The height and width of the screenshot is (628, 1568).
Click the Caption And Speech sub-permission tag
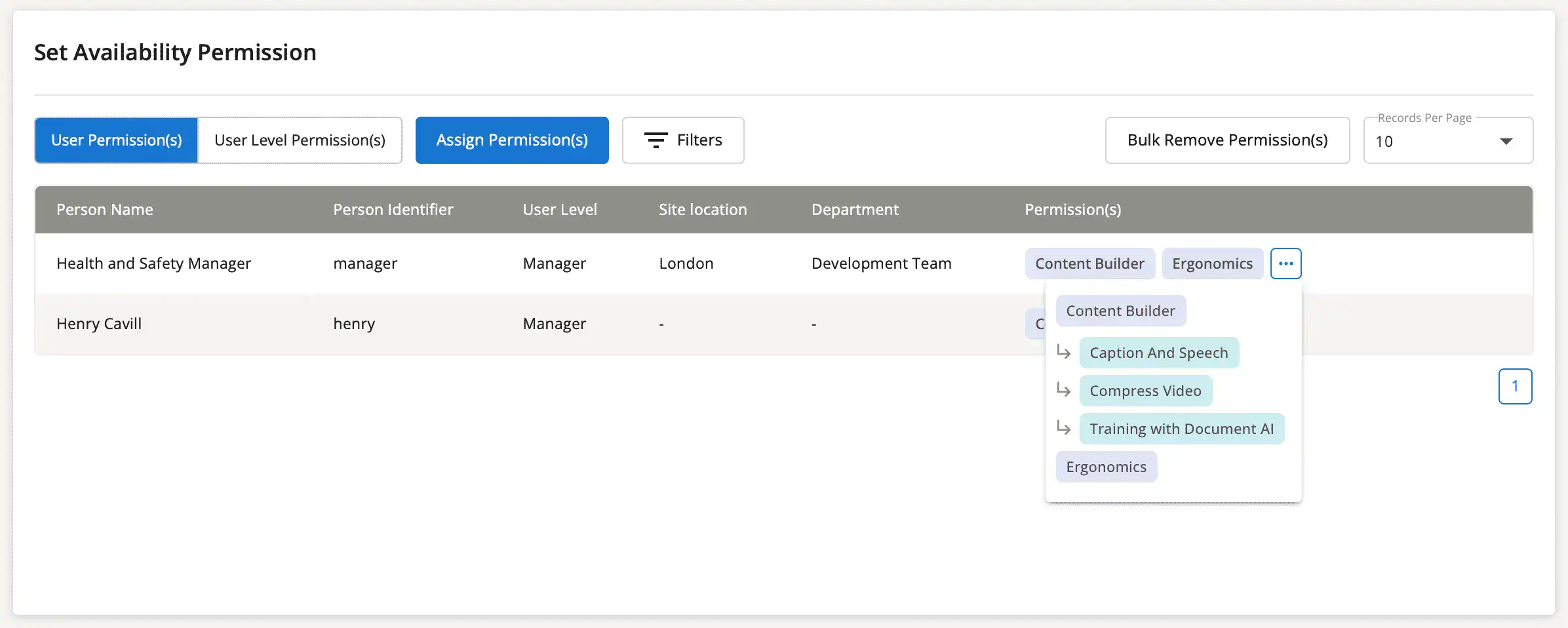coord(1159,352)
